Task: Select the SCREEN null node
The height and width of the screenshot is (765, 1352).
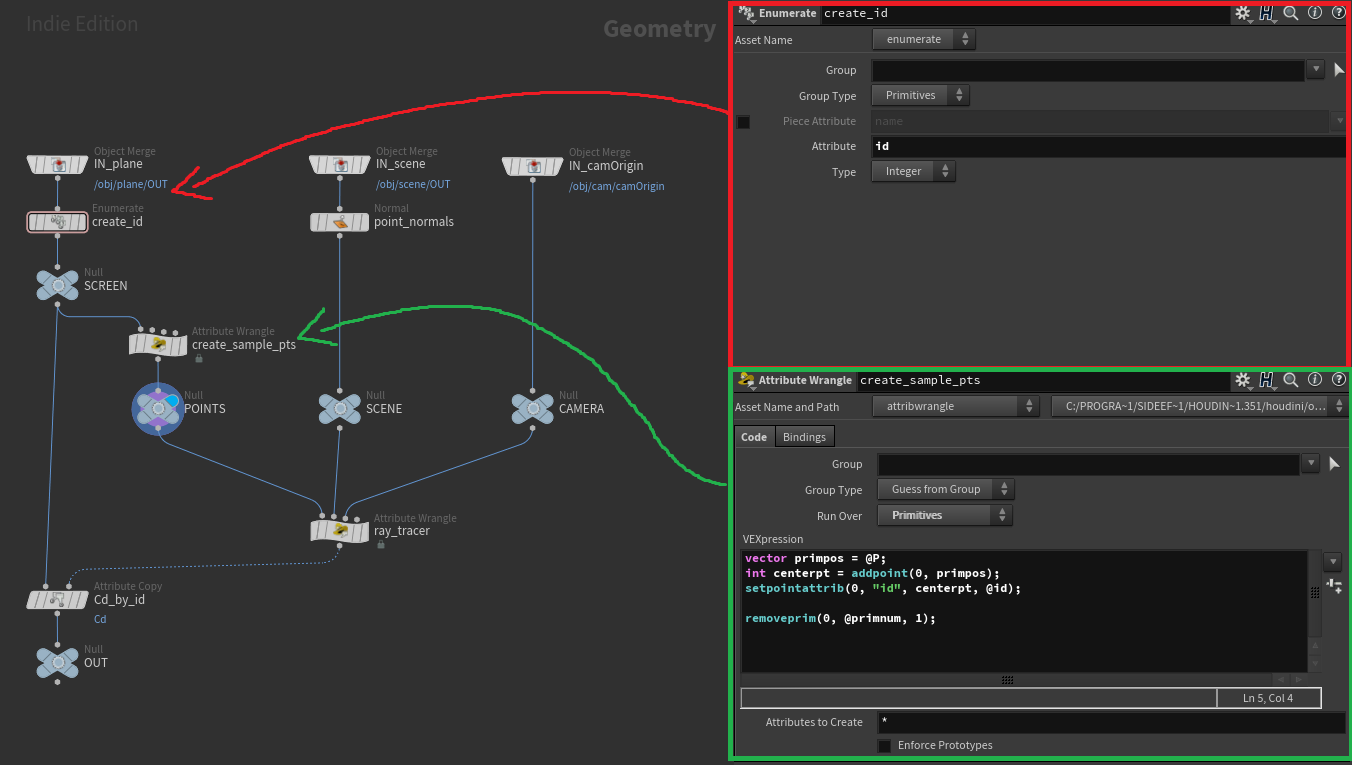Action: pyautogui.click(x=58, y=286)
